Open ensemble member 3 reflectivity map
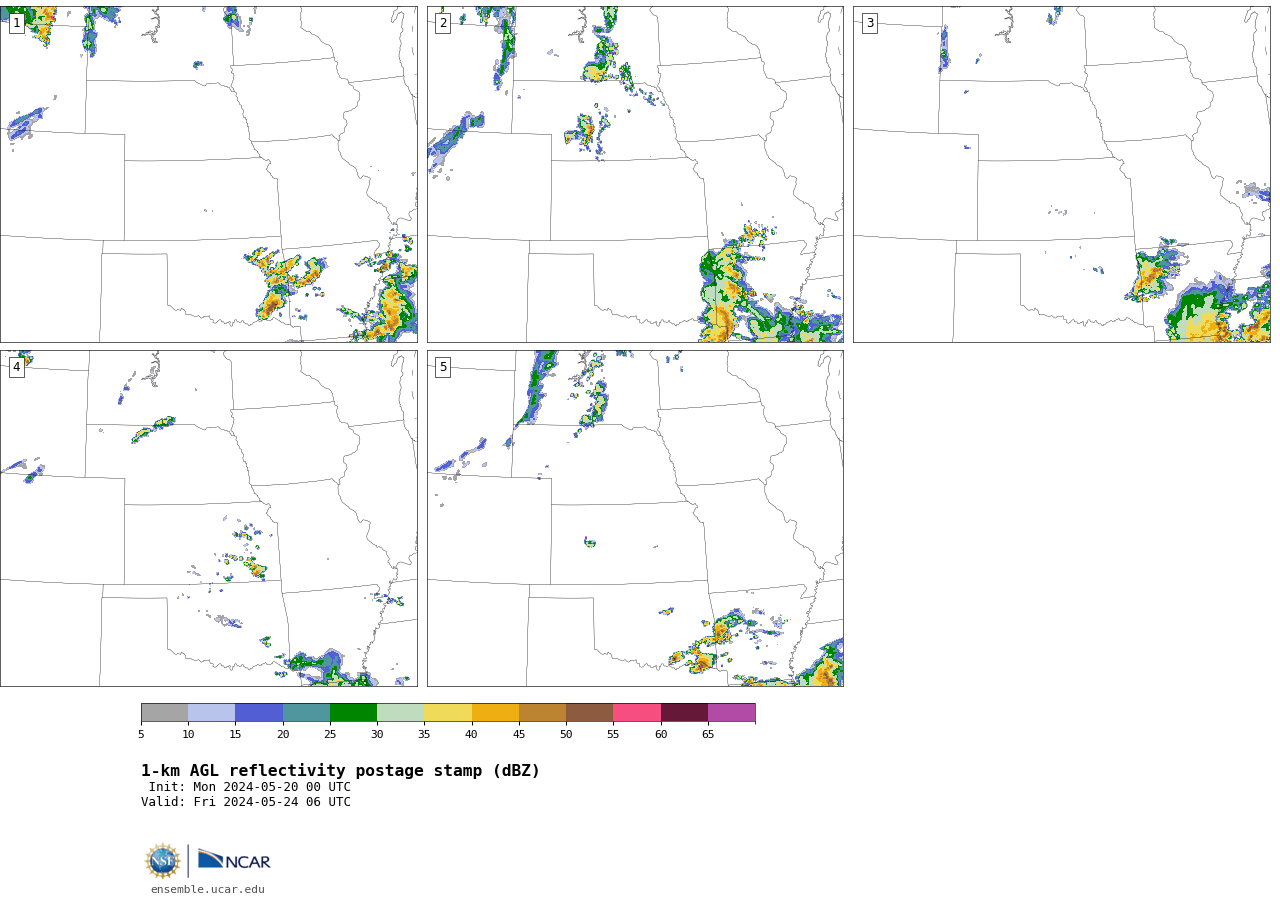The image size is (1280, 901). [1061, 174]
